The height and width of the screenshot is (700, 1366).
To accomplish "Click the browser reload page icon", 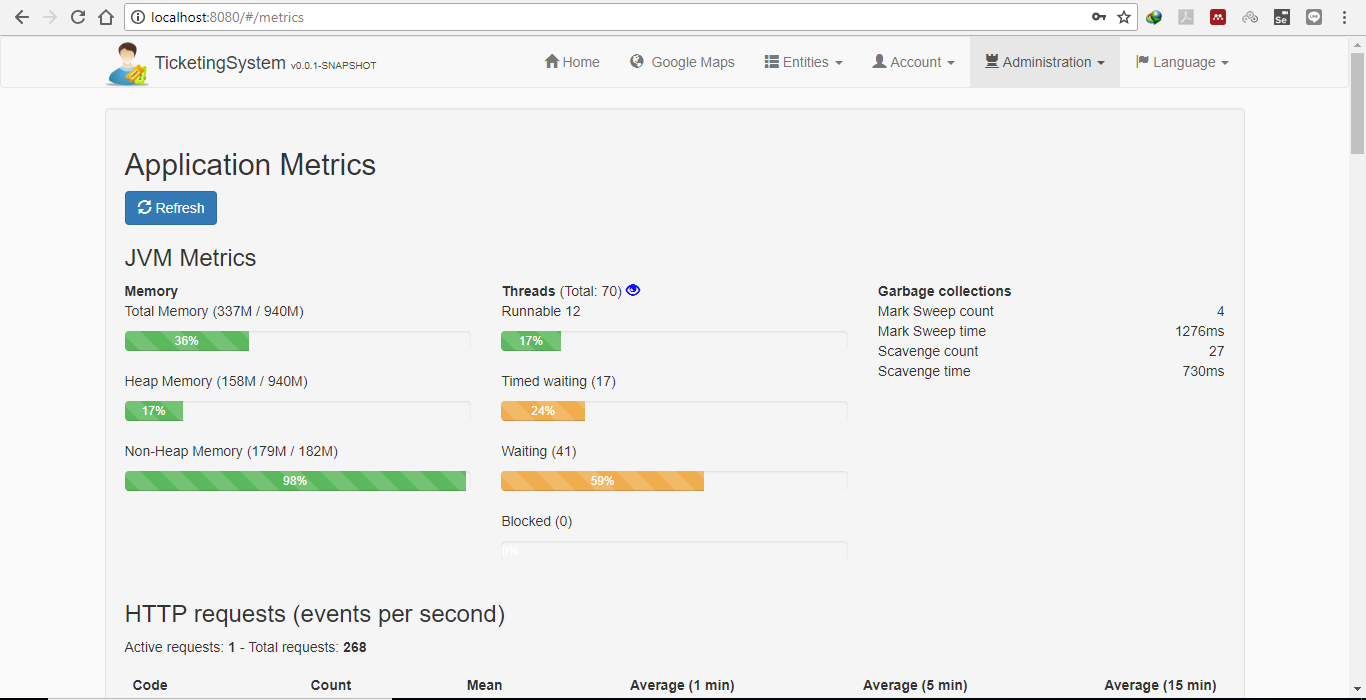I will 78,17.
